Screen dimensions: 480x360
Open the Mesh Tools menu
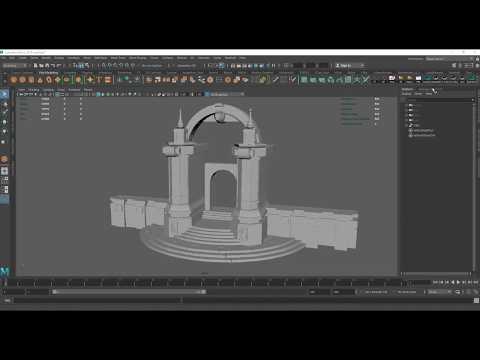[118, 58]
